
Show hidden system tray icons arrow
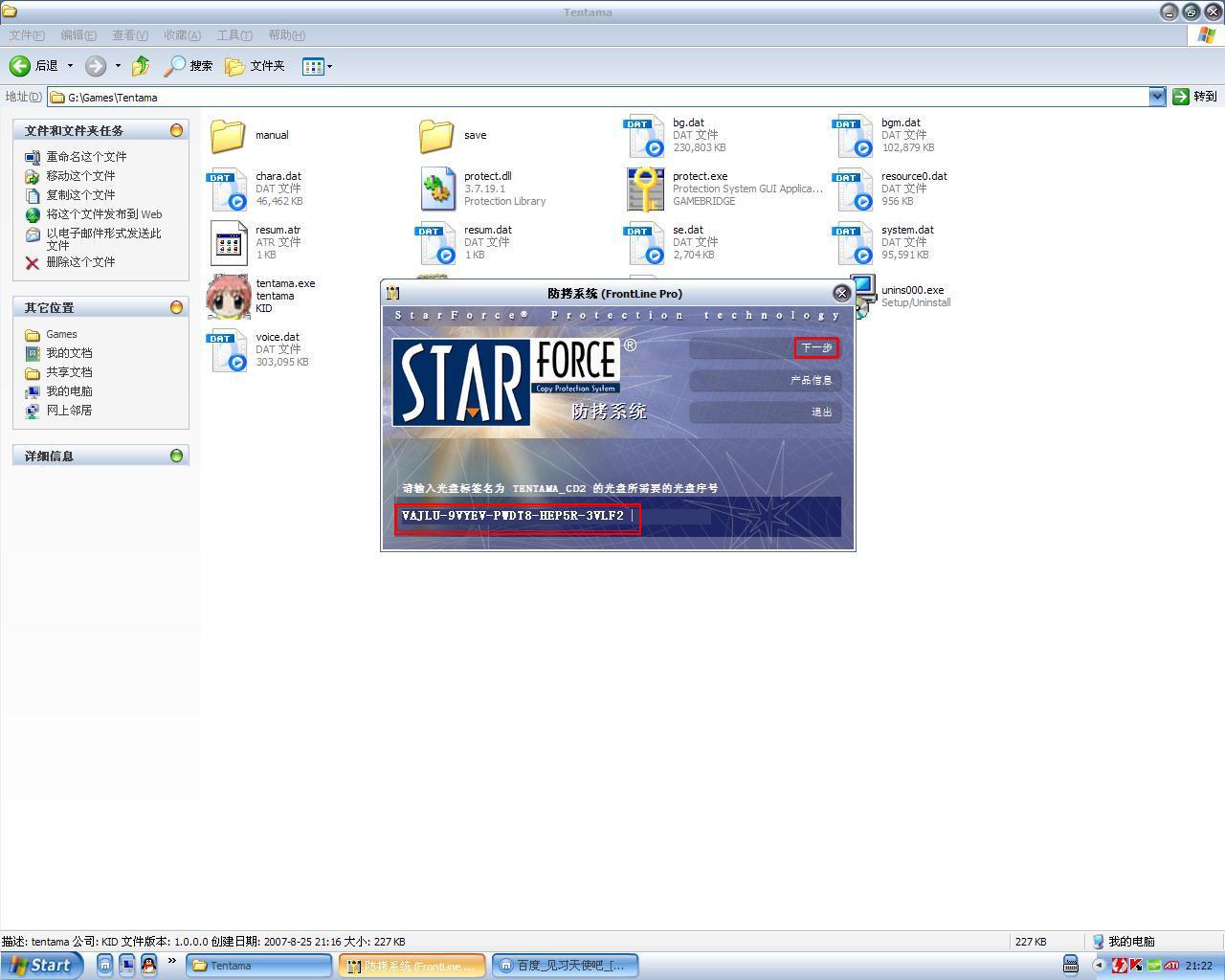(x=1098, y=965)
